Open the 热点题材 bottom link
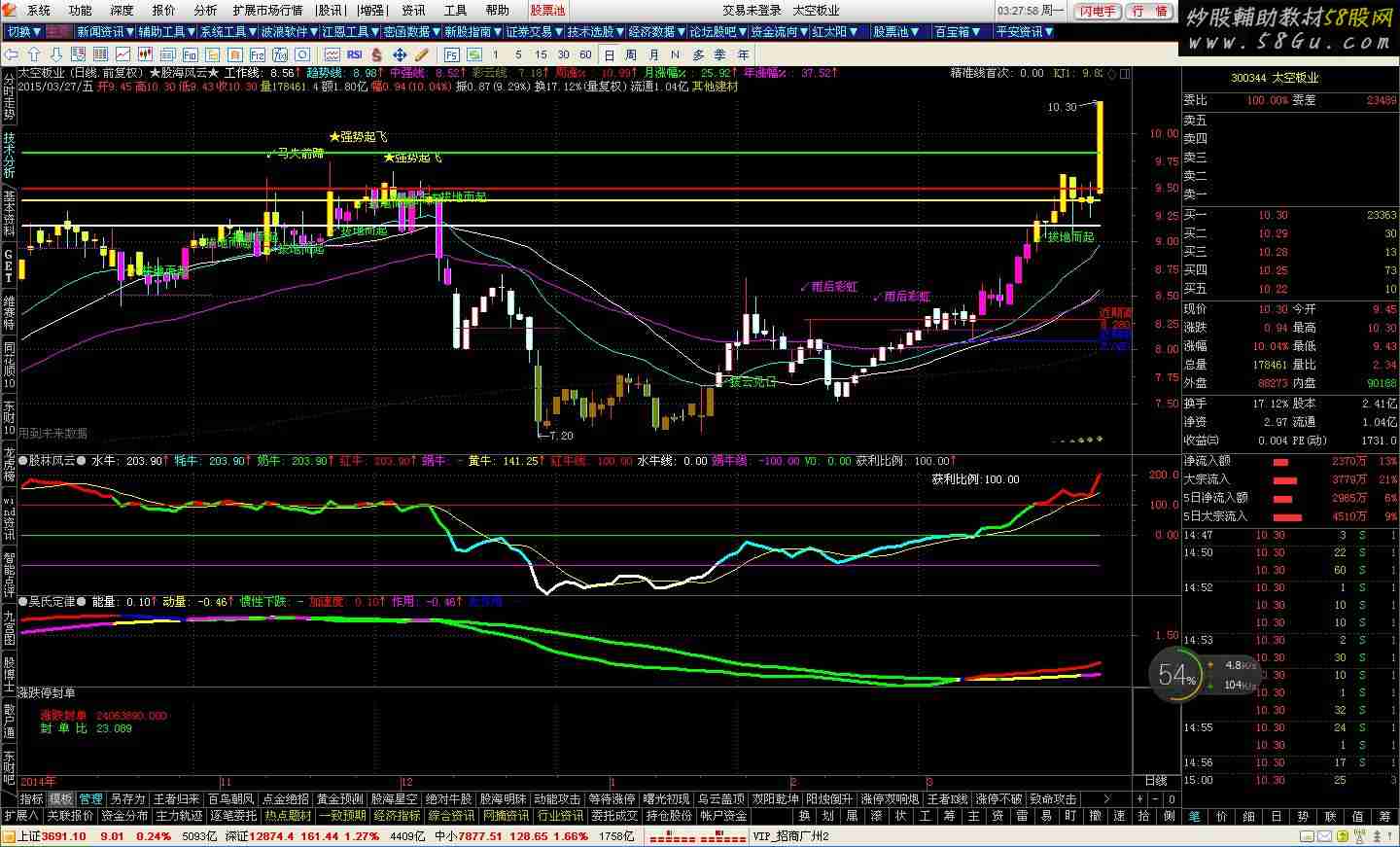Image resolution: width=1400 pixels, height=847 pixels. pyautogui.click(x=288, y=815)
